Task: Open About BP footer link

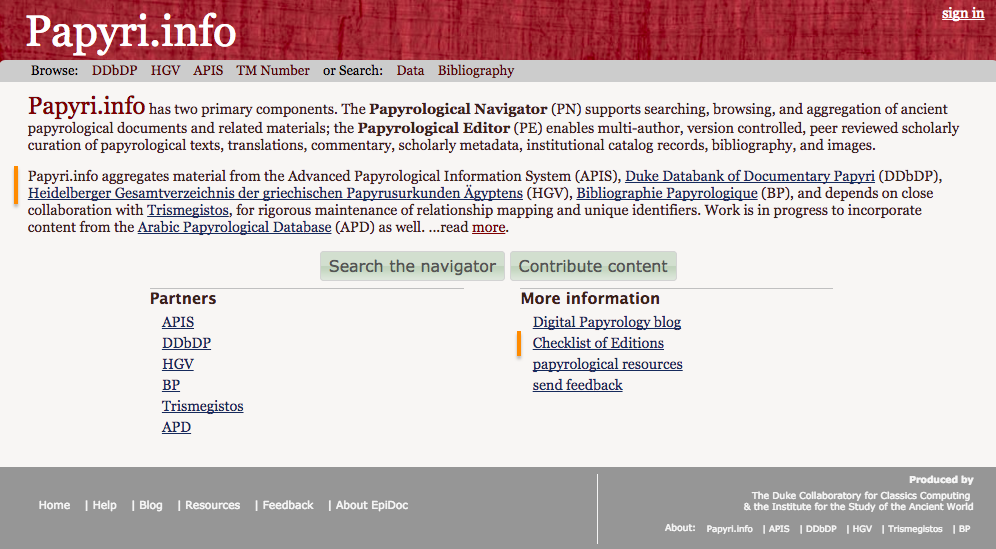Action: tap(964, 529)
